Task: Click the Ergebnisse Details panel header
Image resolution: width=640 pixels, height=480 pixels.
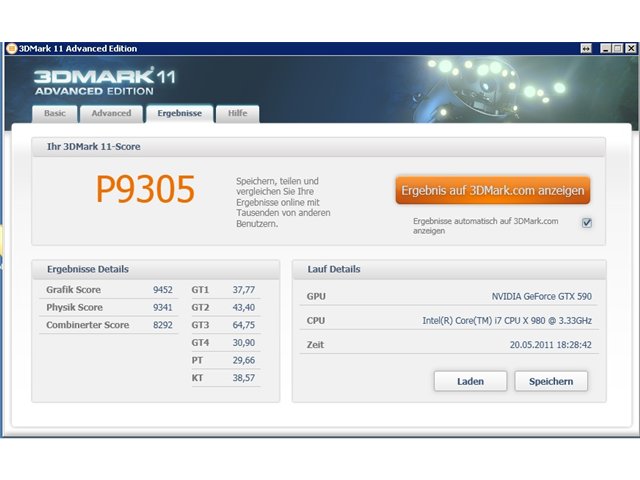Action: 156,269
